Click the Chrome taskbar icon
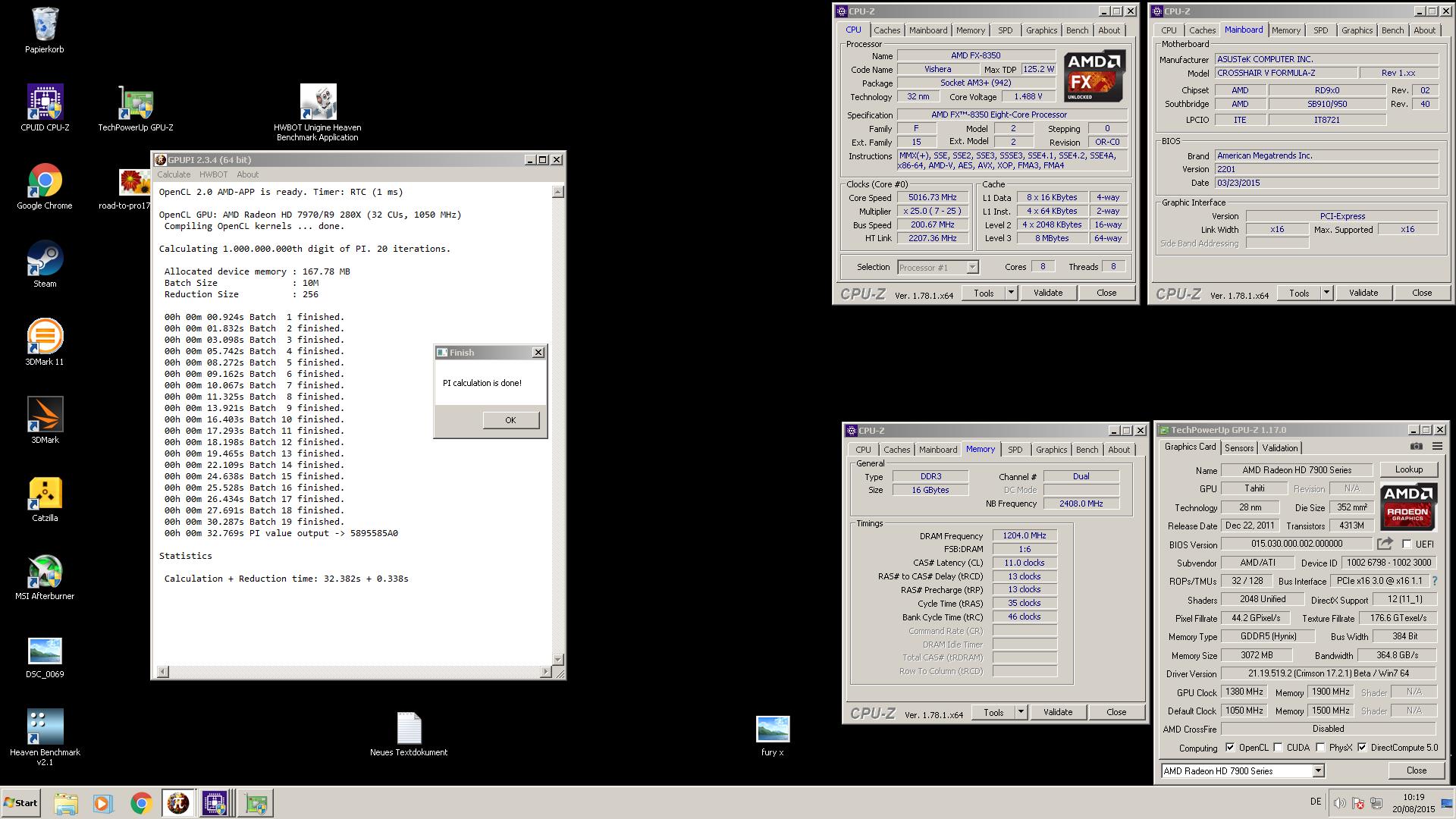Viewport: 1456px width, 819px height. (141, 803)
